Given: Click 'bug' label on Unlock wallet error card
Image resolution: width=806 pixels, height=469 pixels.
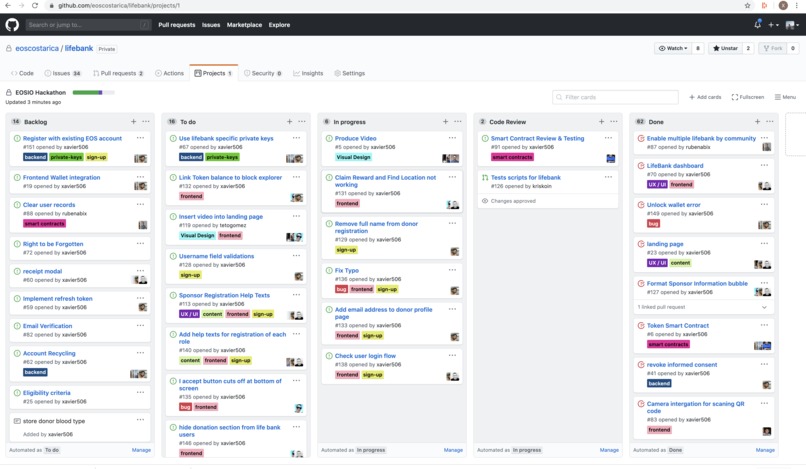Looking at the screenshot, I should 653,223.
